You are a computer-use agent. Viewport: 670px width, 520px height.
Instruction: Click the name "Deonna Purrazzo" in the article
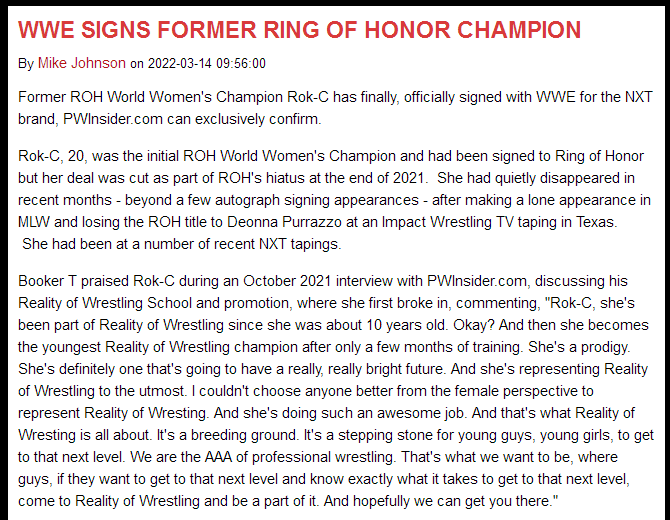pyautogui.click(x=284, y=222)
